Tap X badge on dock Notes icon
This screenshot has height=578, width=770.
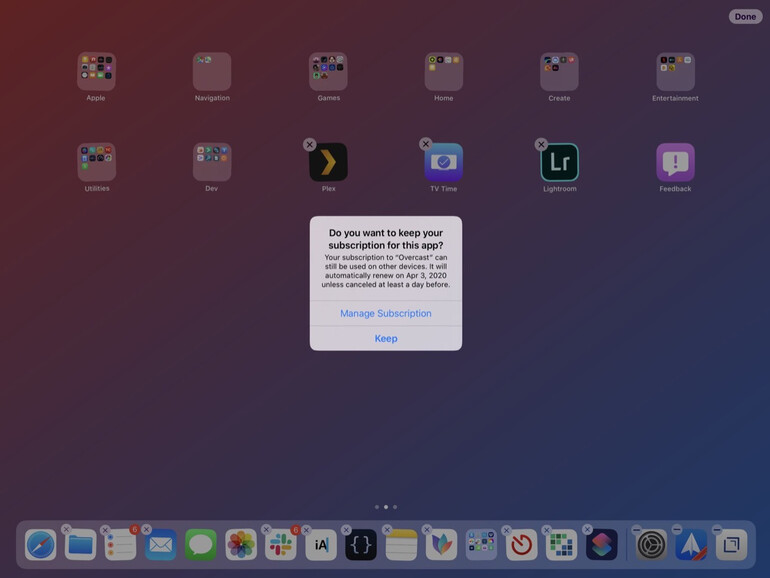click(x=387, y=529)
